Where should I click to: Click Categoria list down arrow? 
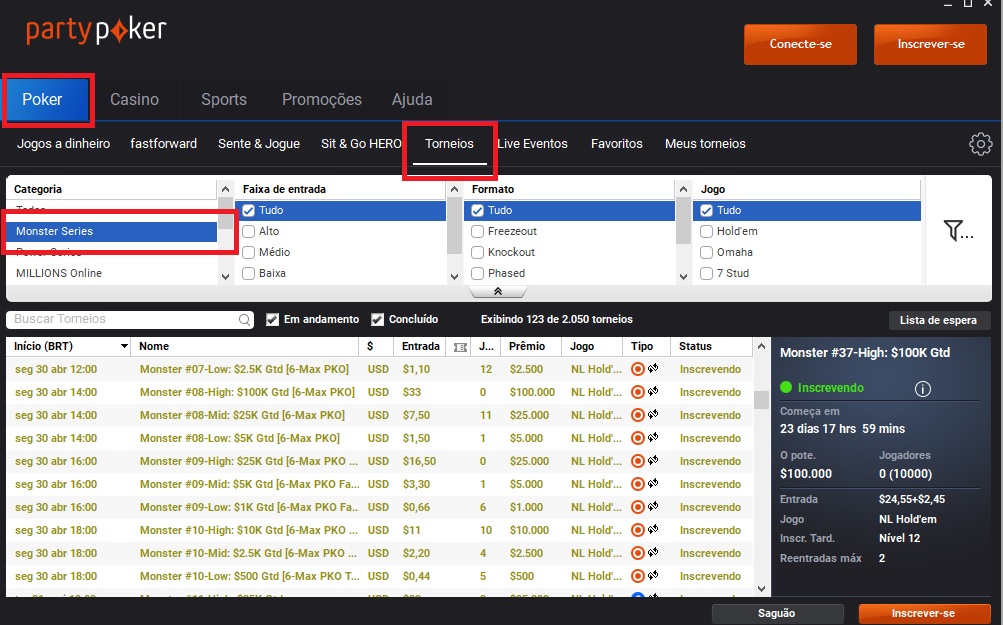[x=225, y=276]
